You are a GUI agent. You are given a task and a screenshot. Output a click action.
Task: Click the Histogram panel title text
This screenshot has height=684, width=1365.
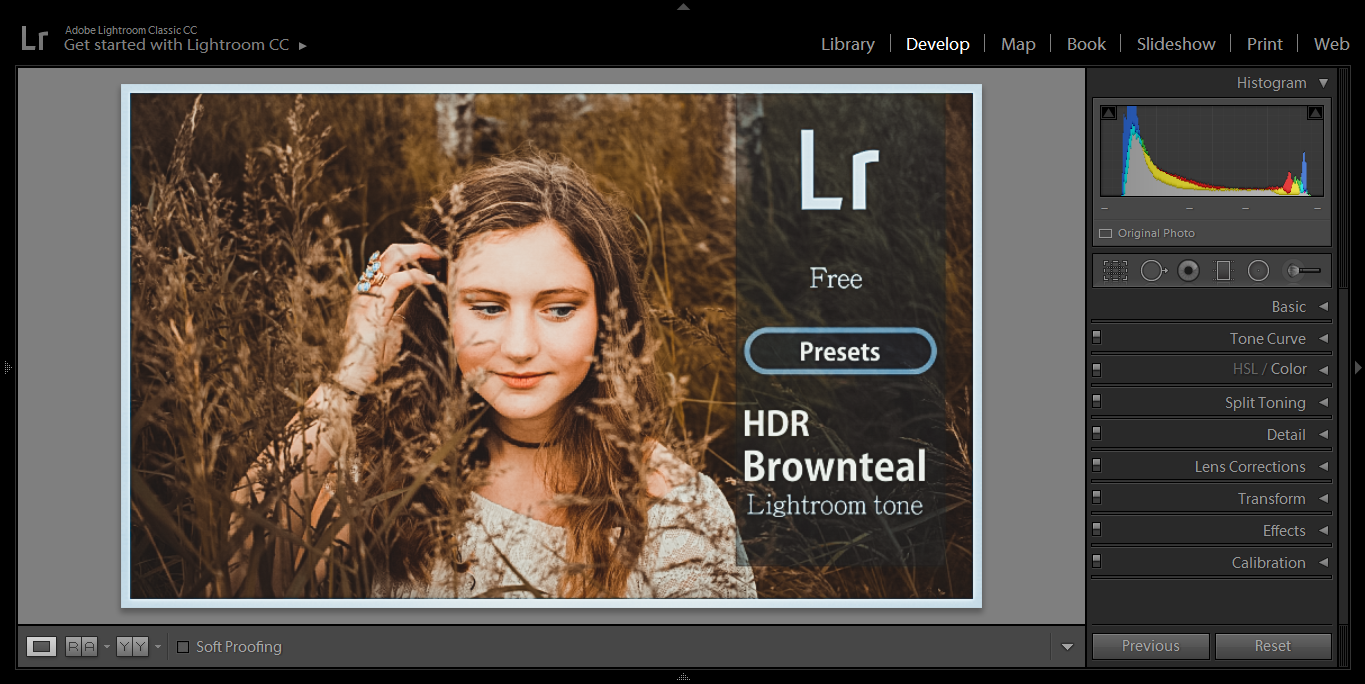coord(1271,83)
